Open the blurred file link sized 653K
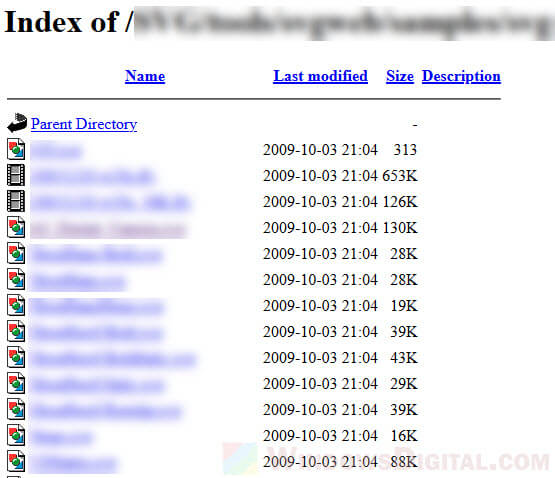Screen dimensions: 555x478 tap(93, 177)
